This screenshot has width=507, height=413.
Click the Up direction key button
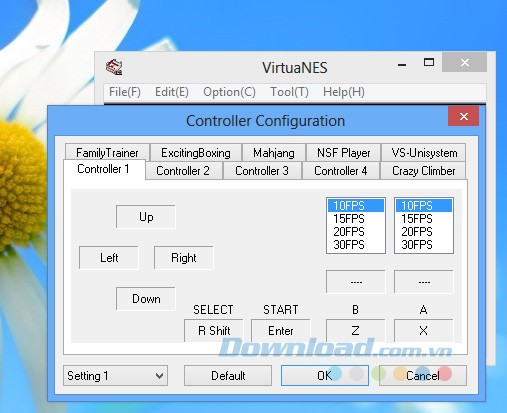point(146,217)
